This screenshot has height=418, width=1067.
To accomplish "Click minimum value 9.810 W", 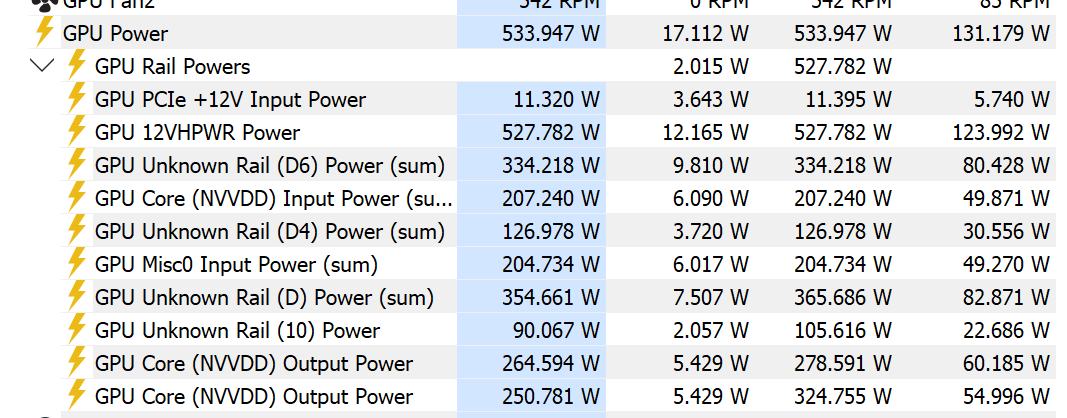I will 711,165.
